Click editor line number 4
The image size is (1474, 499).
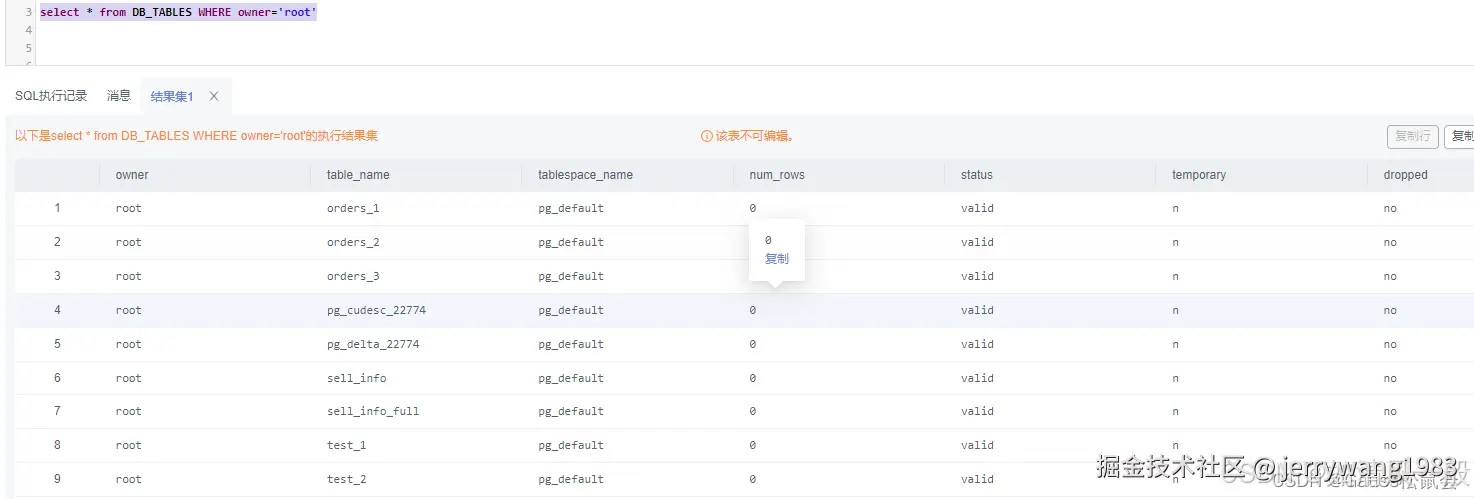click(x=29, y=30)
